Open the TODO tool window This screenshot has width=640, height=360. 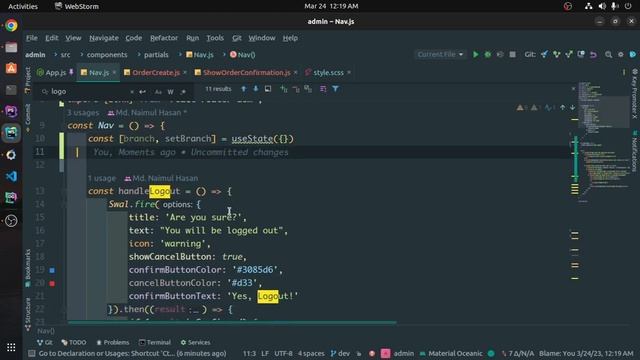(73, 342)
